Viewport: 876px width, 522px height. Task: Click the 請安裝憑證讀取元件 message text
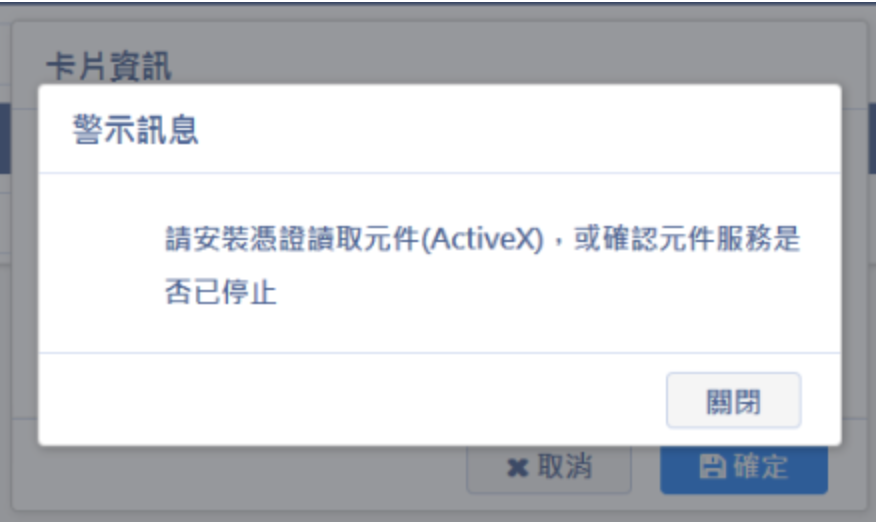(292, 239)
